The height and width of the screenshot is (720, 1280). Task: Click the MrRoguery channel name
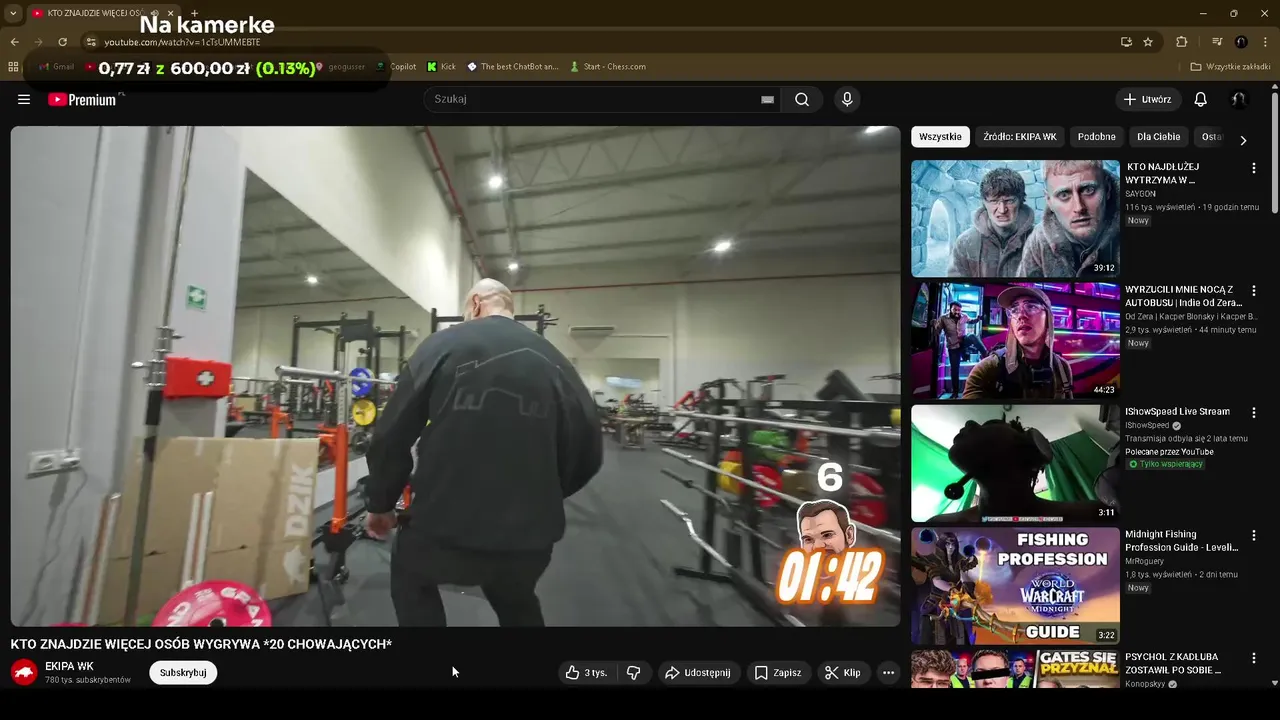(1145, 561)
